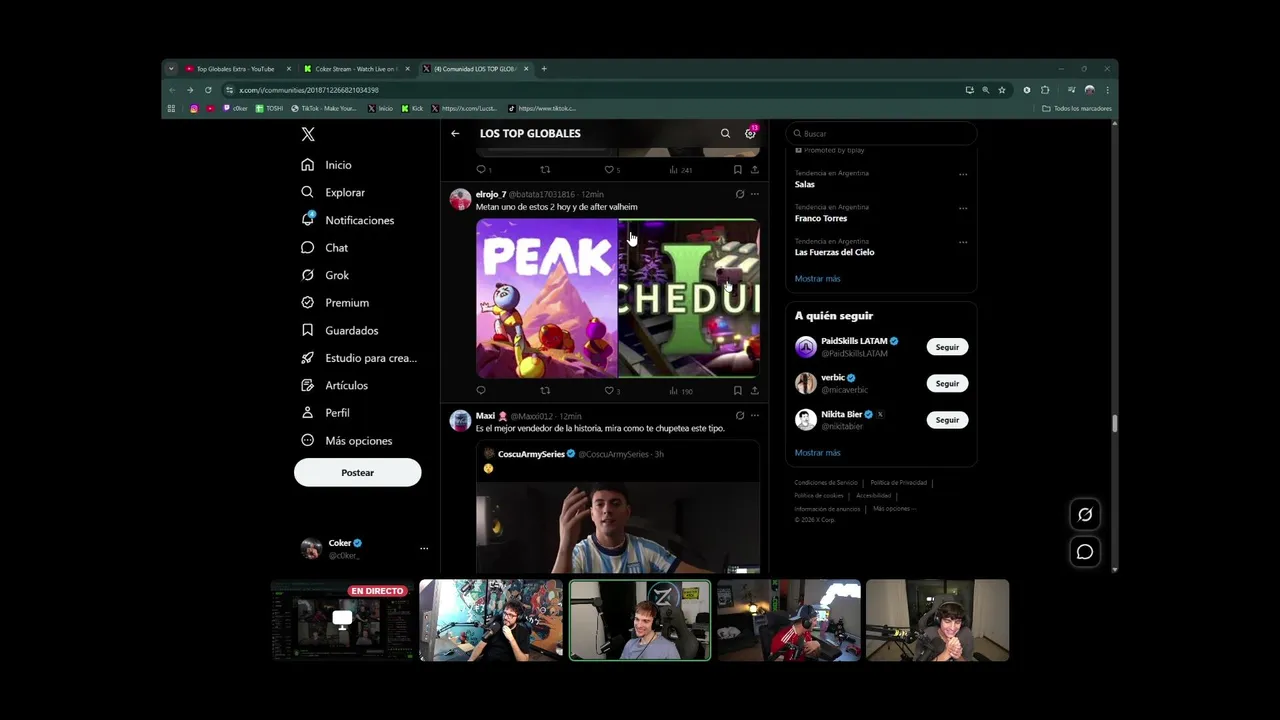1280x720 pixels.
Task: Open Chat from the sidebar
Action: coord(325,248)
